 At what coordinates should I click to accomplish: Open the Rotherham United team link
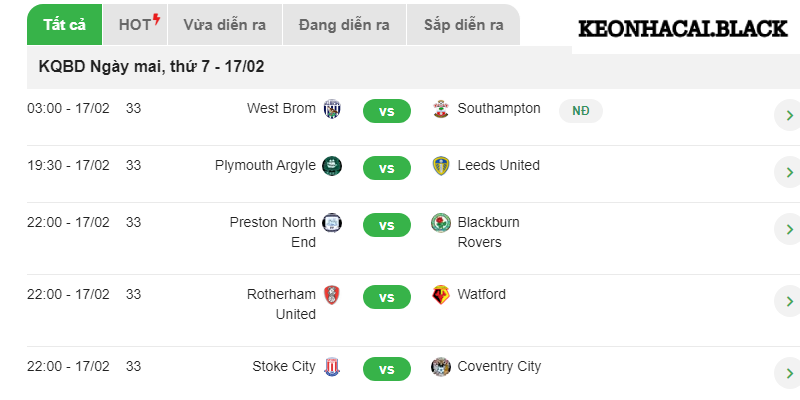click(281, 304)
